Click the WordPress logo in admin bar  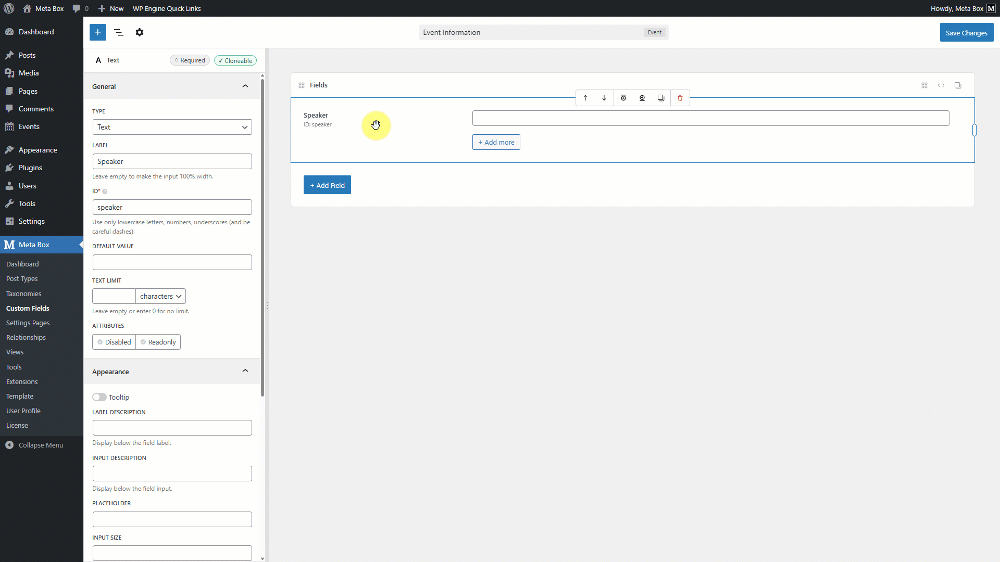(9, 7)
